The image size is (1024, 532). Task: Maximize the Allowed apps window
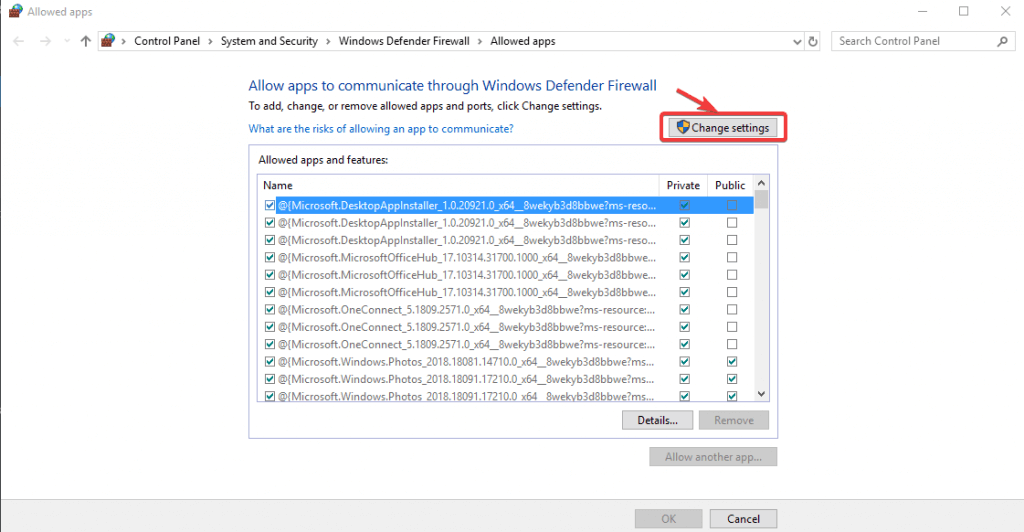(x=963, y=11)
